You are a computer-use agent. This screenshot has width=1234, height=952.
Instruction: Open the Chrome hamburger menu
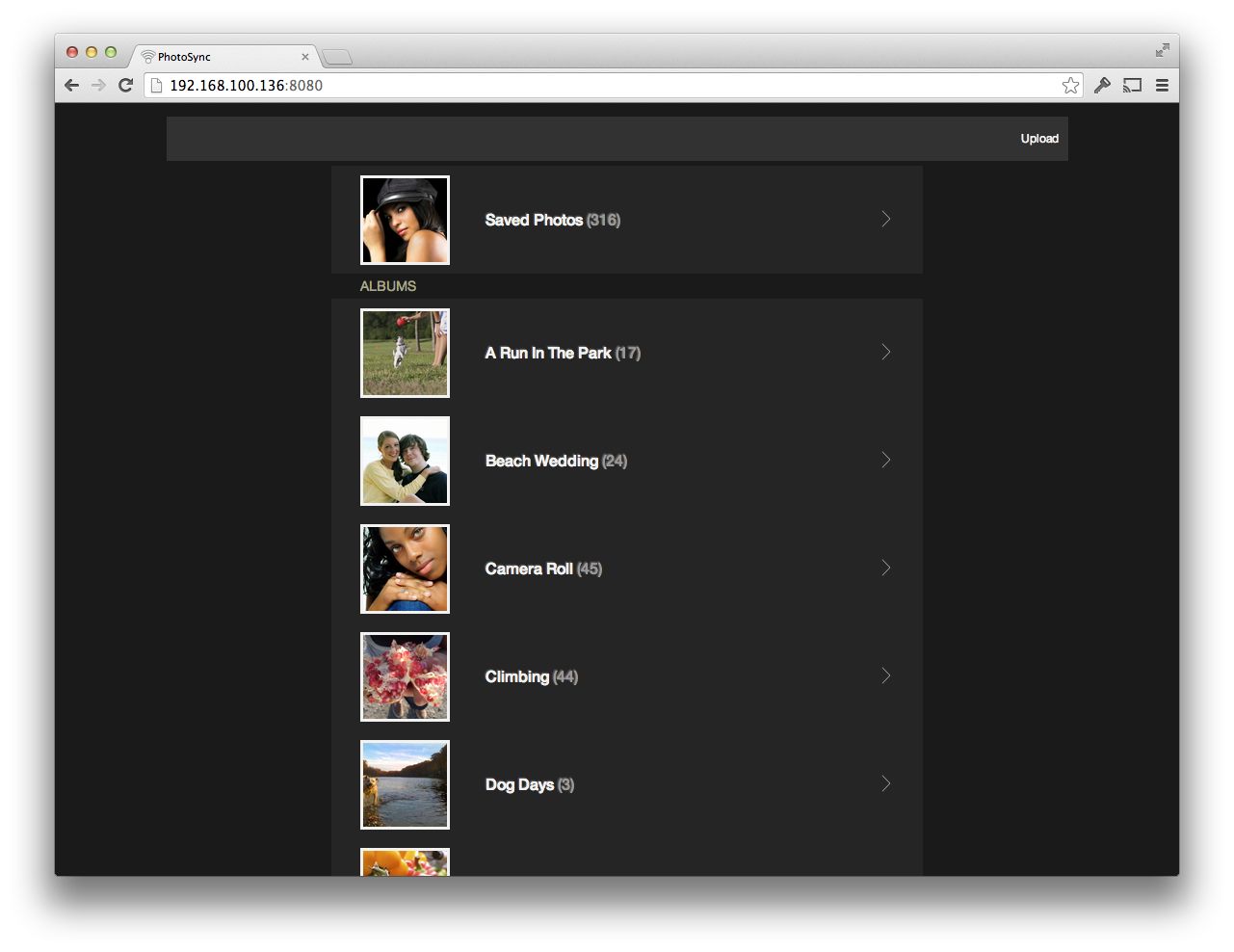point(1163,86)
